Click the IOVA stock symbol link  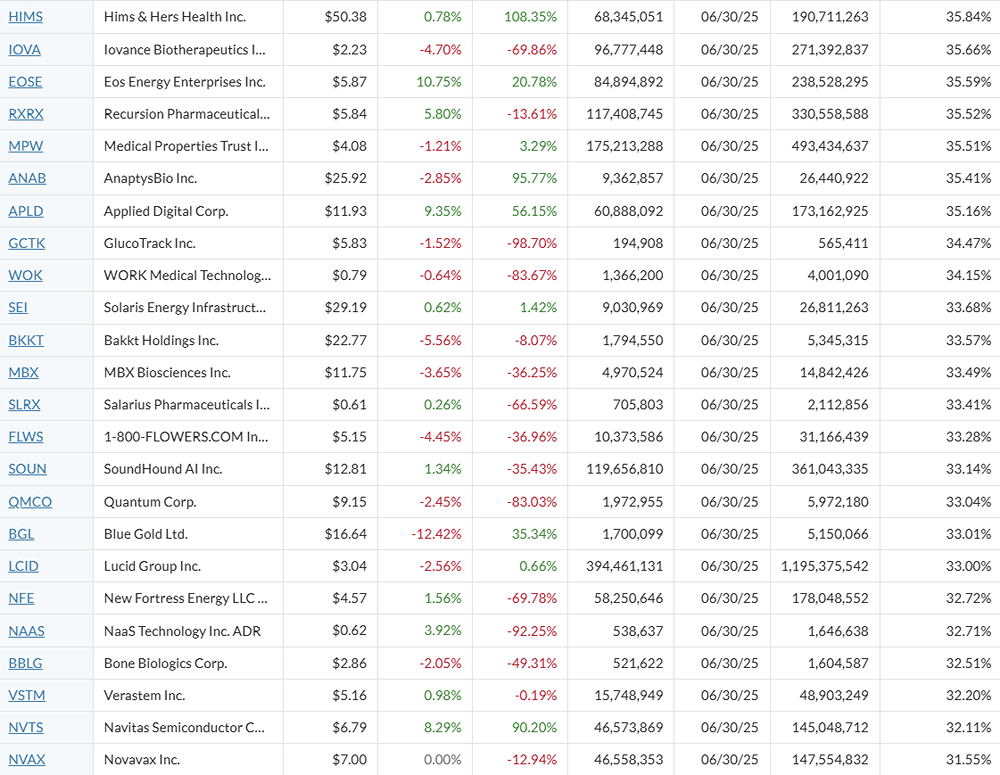pyautogui.click(x=25, y=49)
